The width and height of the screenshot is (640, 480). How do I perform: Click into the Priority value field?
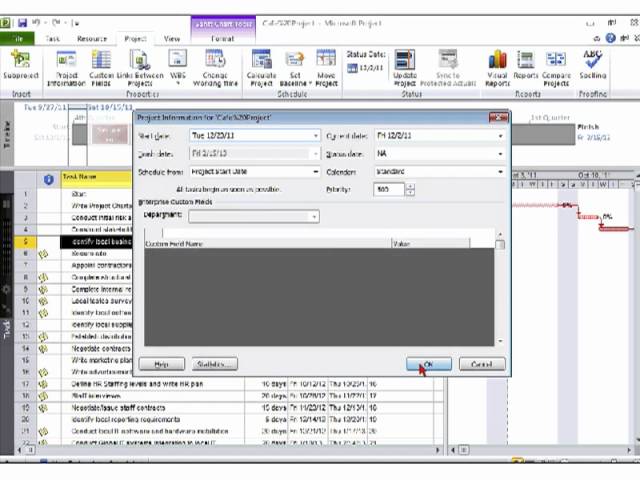tap(389, 189)
